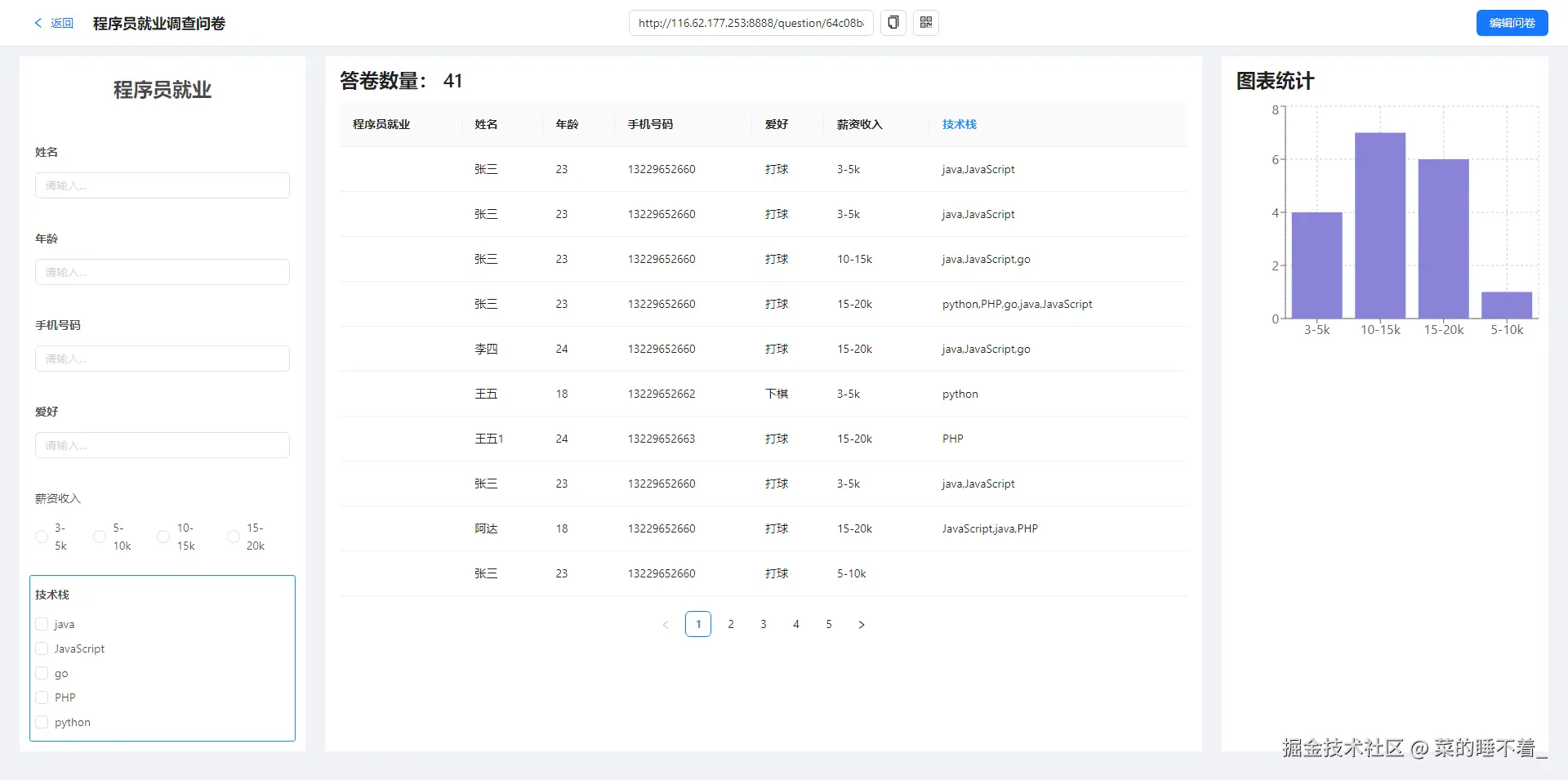
Task: Click the 王五1 name cell
Action: pos(489,439)
